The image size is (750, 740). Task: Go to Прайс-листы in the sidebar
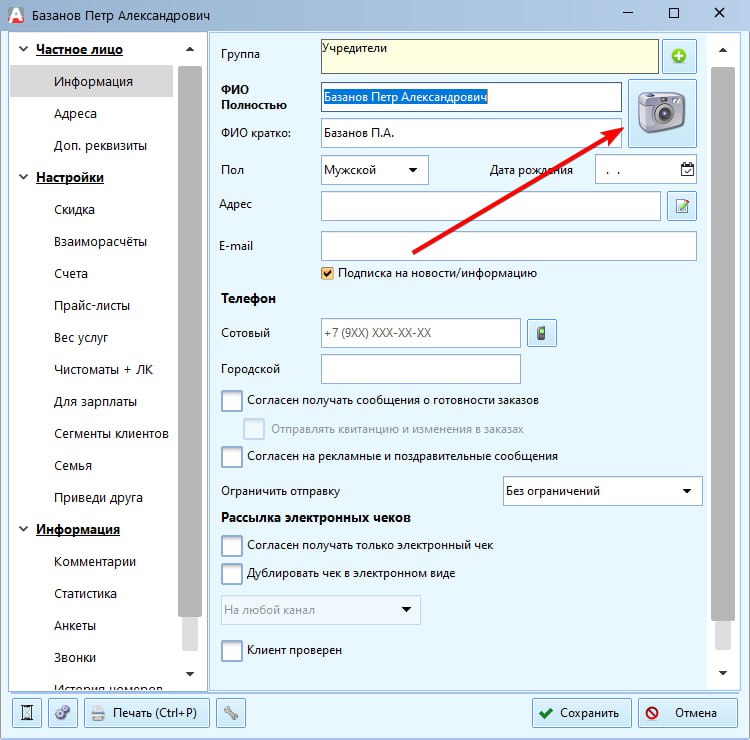pyautogui.click(x=92, y=306)
